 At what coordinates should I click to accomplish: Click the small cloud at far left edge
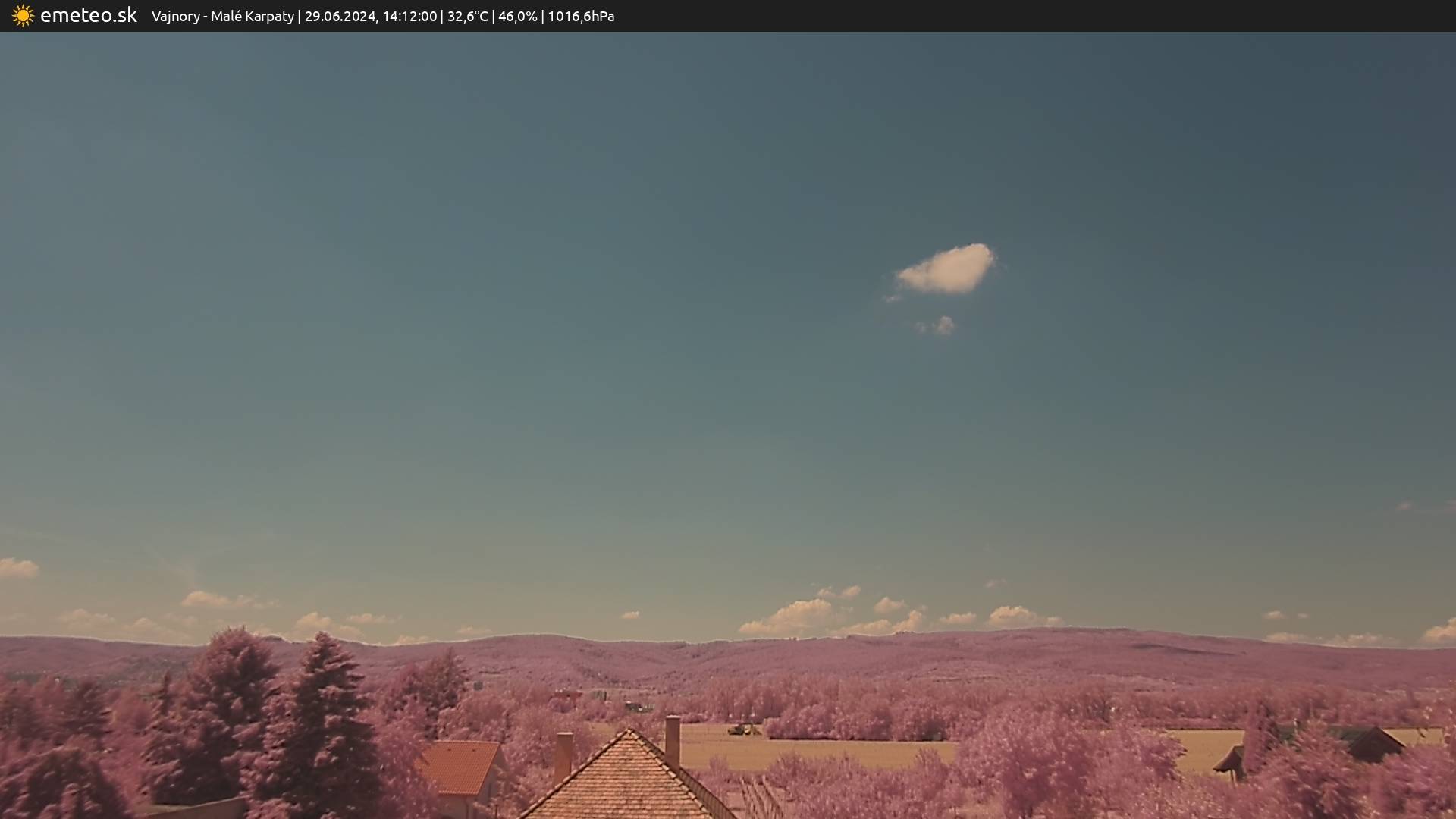tap(17, 568)
